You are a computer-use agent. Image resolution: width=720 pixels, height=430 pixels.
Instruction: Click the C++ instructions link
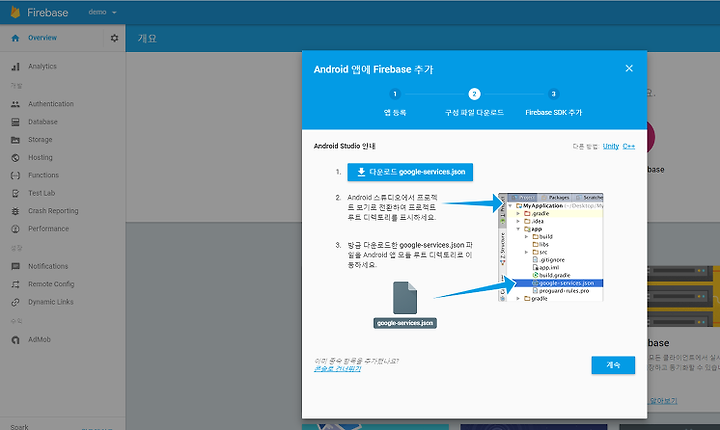click(x=629, y=146)
